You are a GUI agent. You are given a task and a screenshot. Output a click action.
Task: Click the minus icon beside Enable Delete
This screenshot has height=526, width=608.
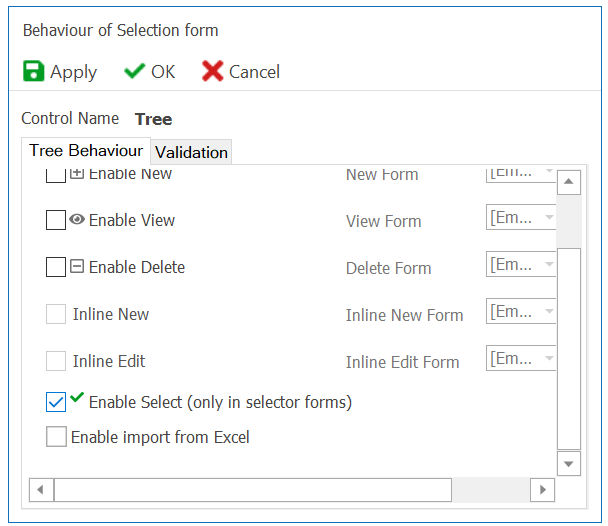[x=77, y=267]
